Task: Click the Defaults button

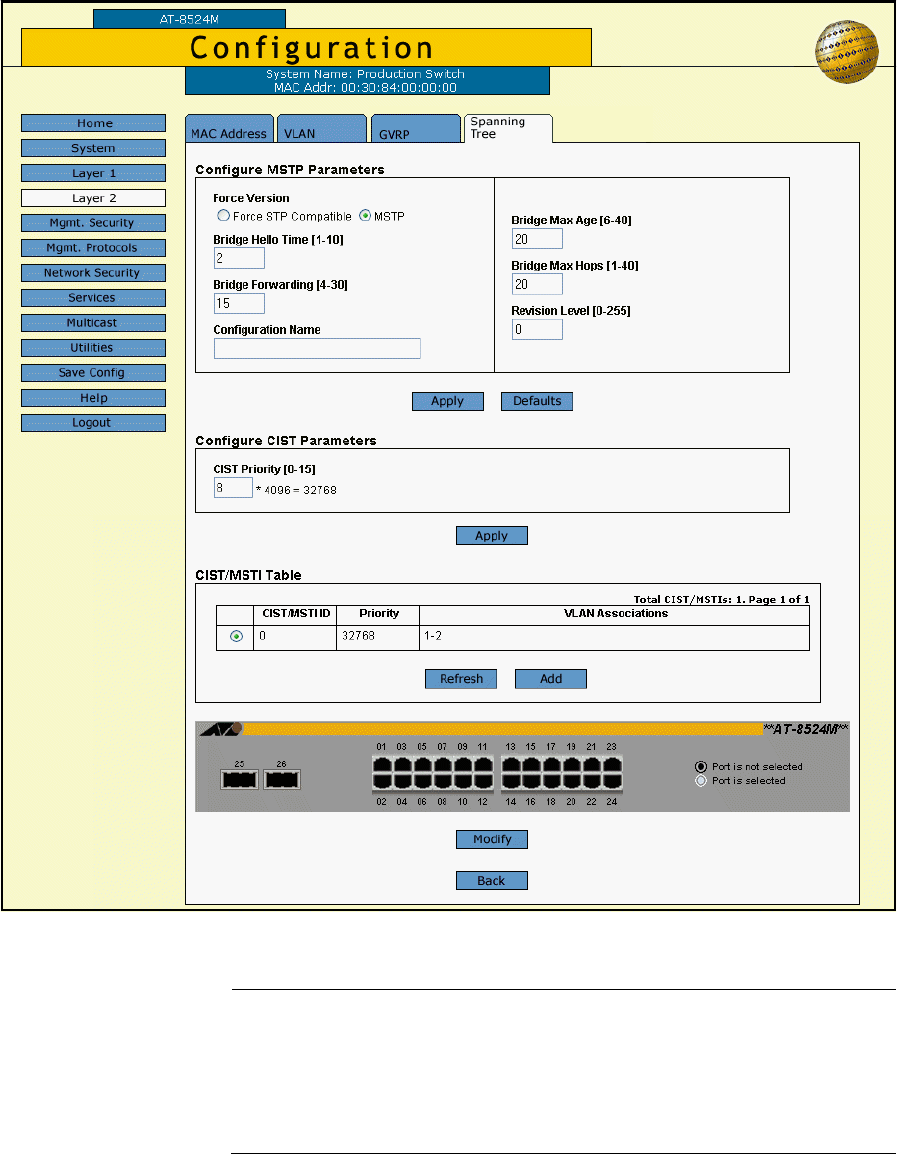Action: [537, 401]
